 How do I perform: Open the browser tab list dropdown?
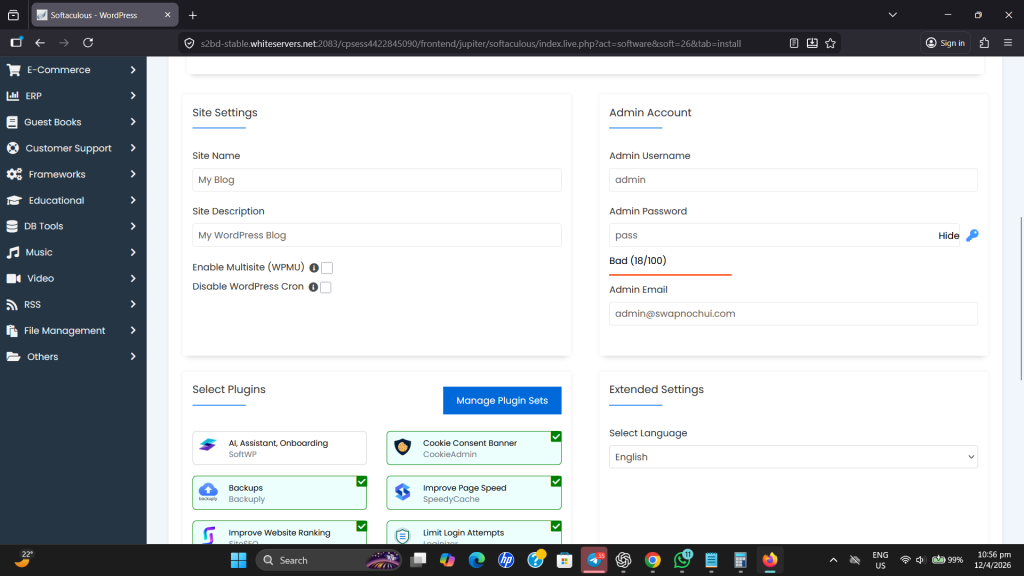coord(893,15)
